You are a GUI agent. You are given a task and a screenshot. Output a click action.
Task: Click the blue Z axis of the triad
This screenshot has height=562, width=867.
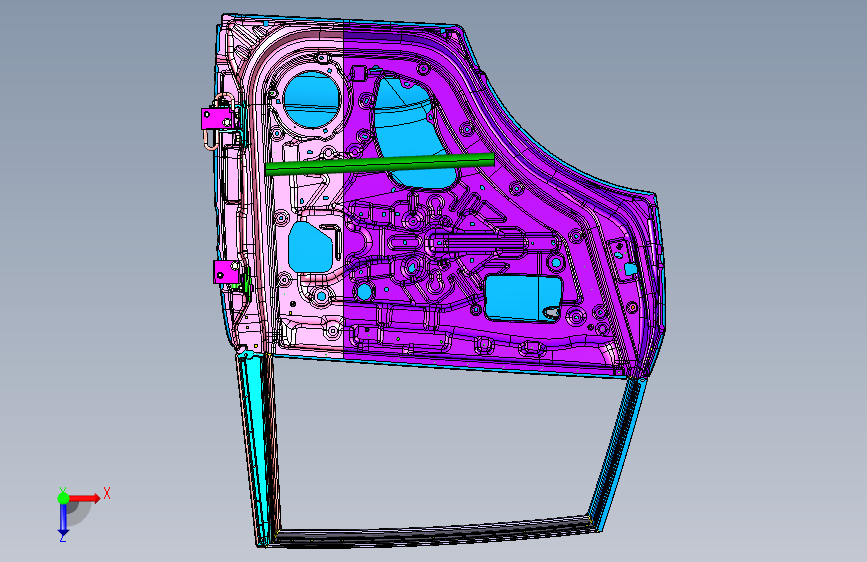tap(63, 520)
